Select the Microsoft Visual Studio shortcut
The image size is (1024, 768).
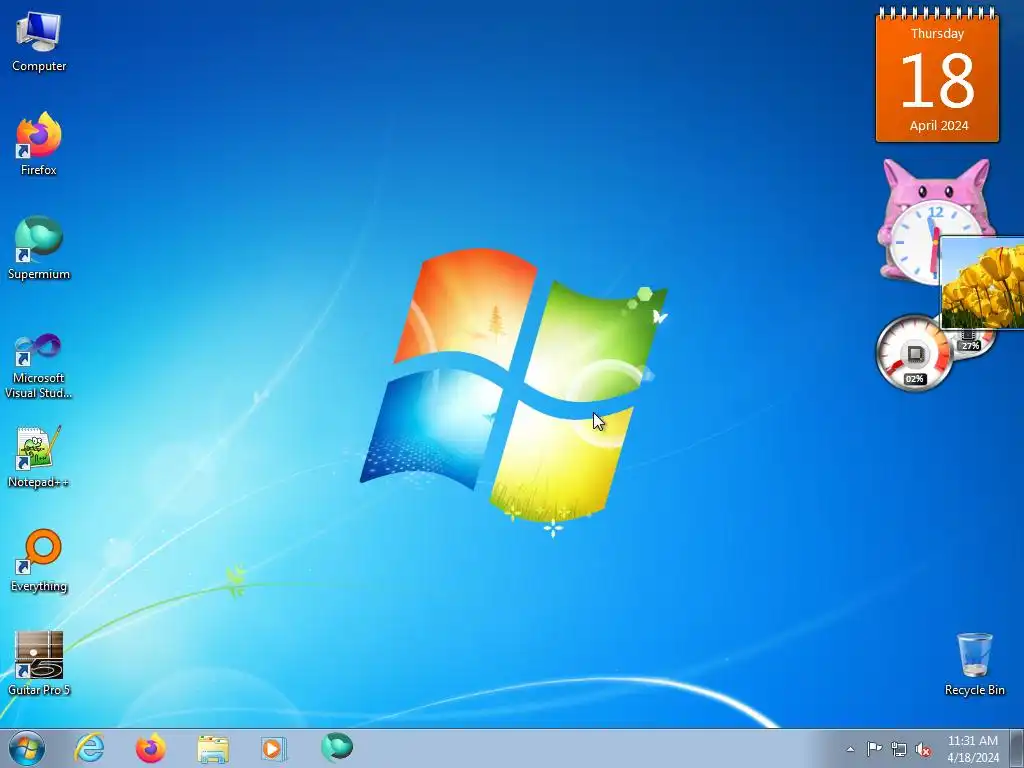(39, 366)
